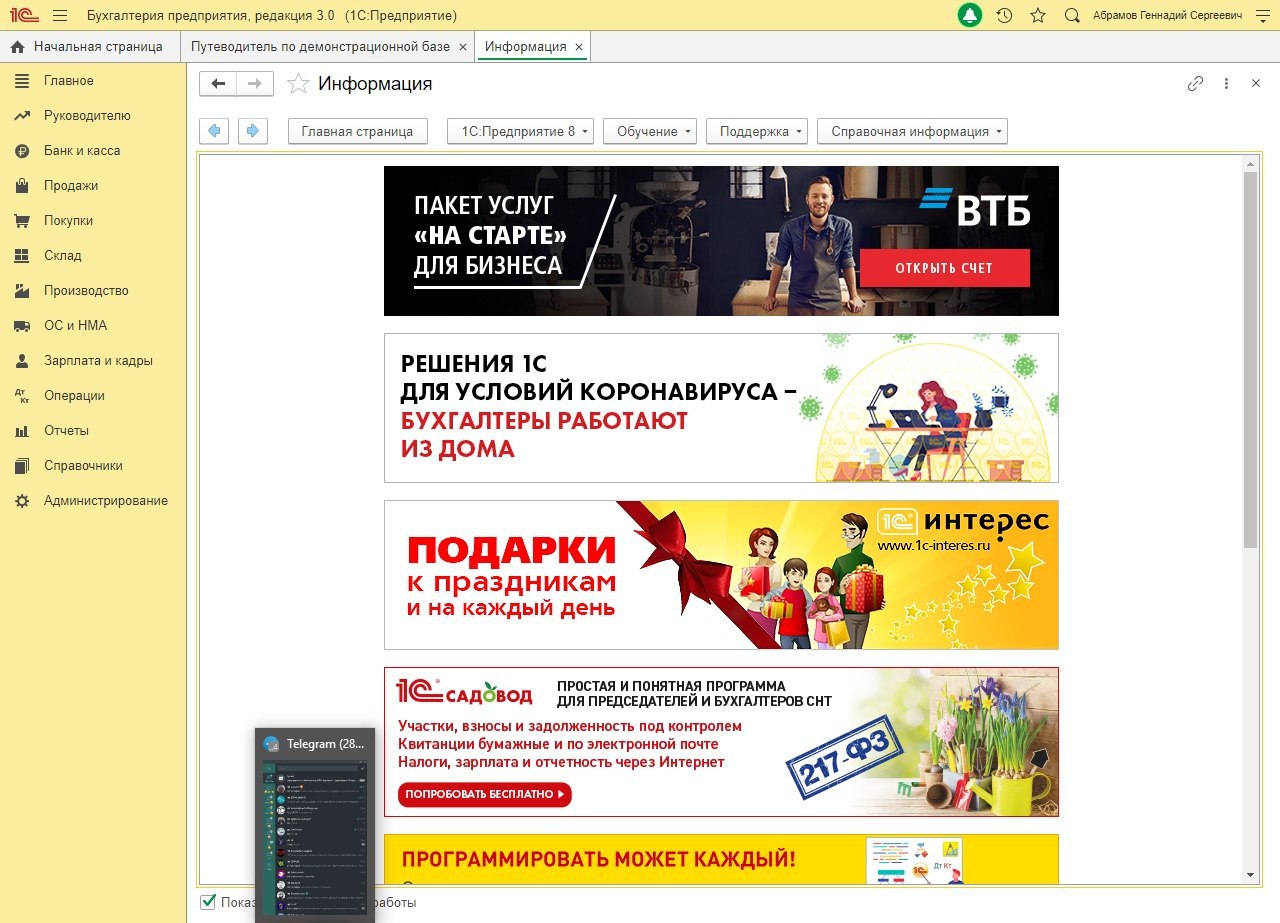Viewport: 1280px width, 923px height.
Task: Click the ОС и НМА truck icon
Action: coord(22,326)
